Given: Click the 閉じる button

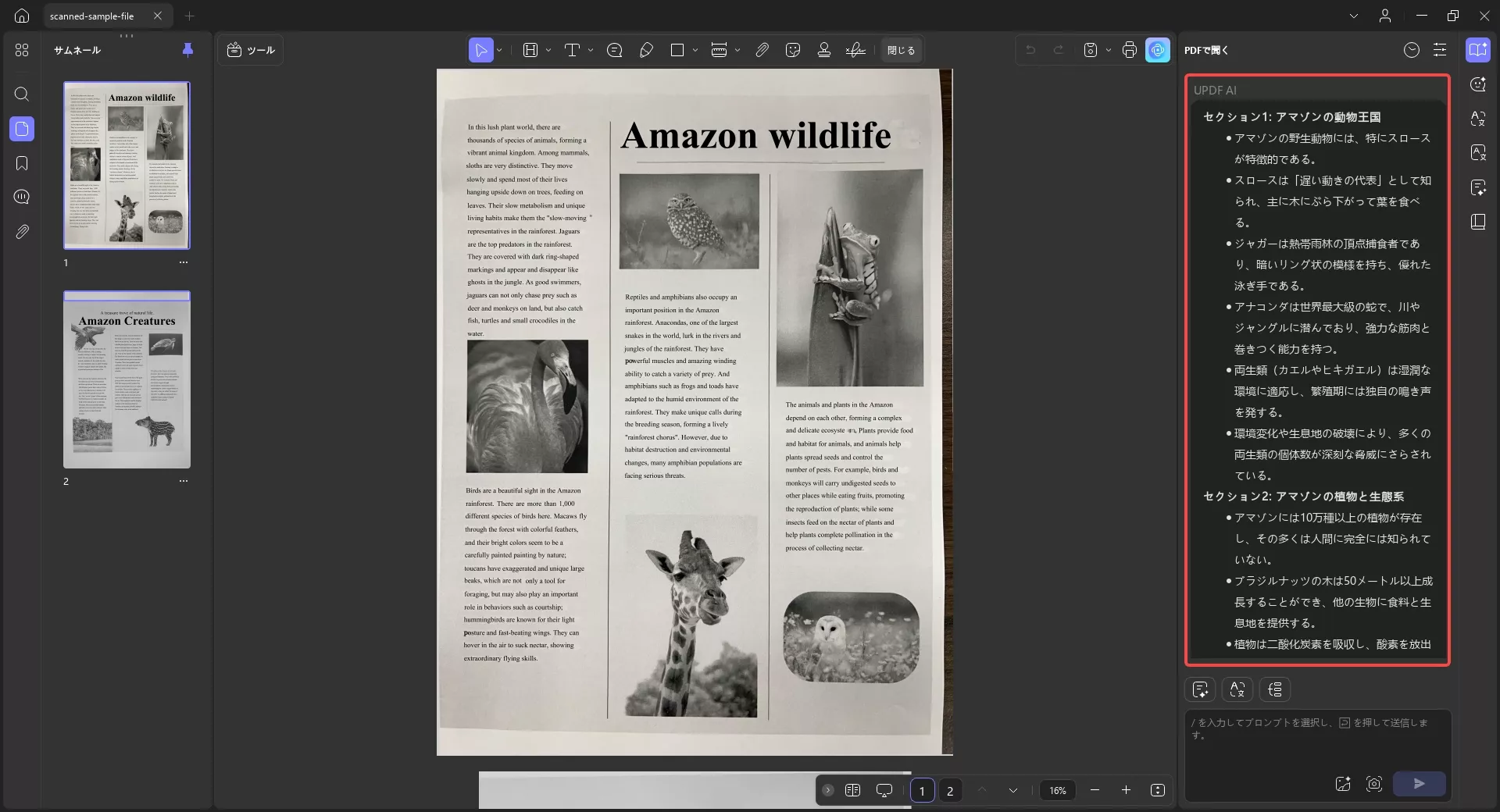Looking at the screenshot, I should [x=901, y=50].
